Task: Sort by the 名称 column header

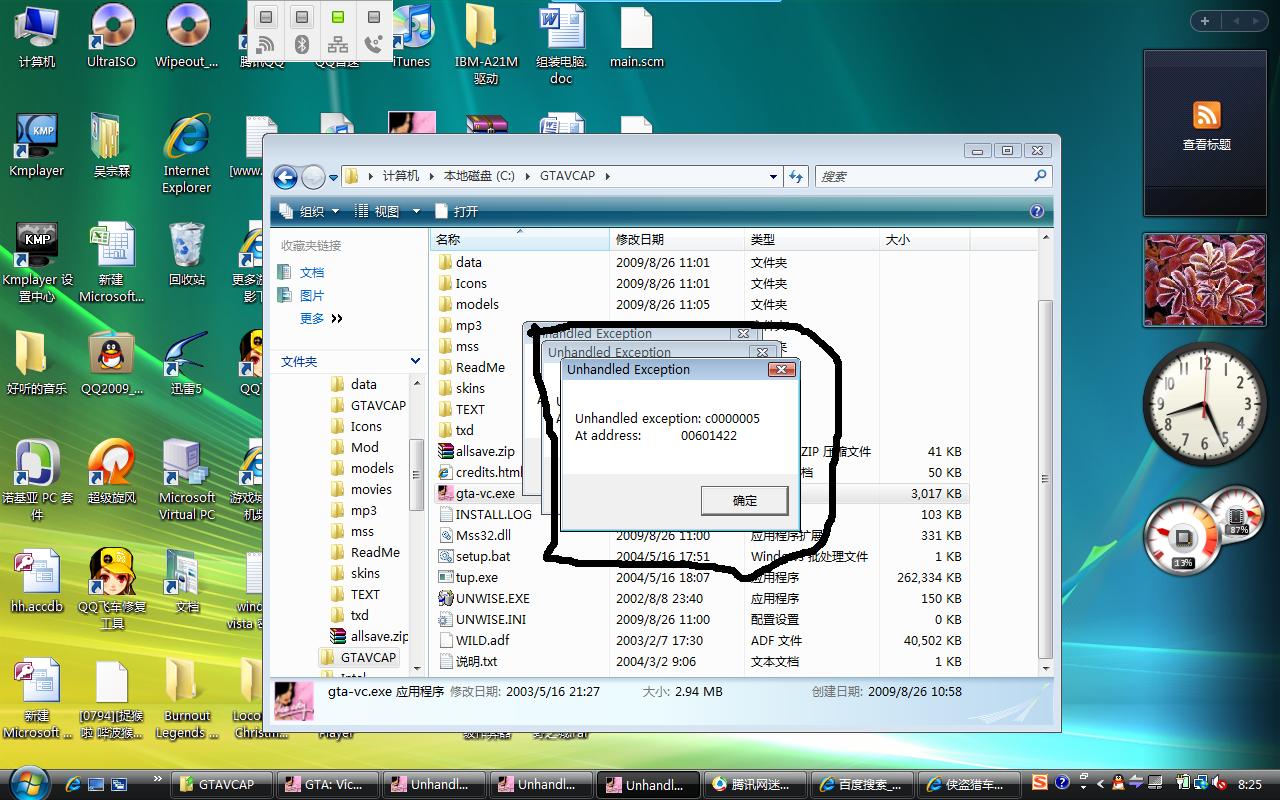Action: [x=520, y=239]
